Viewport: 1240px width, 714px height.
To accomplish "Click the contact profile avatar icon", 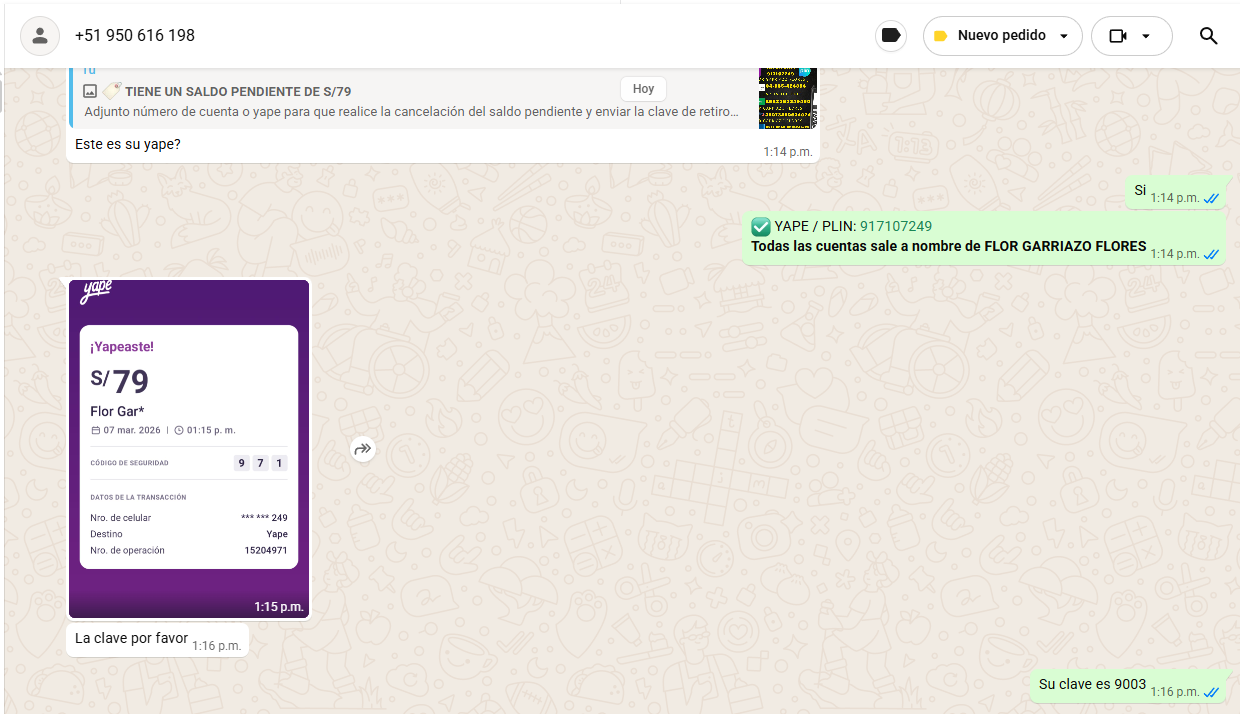I will 40,36.
